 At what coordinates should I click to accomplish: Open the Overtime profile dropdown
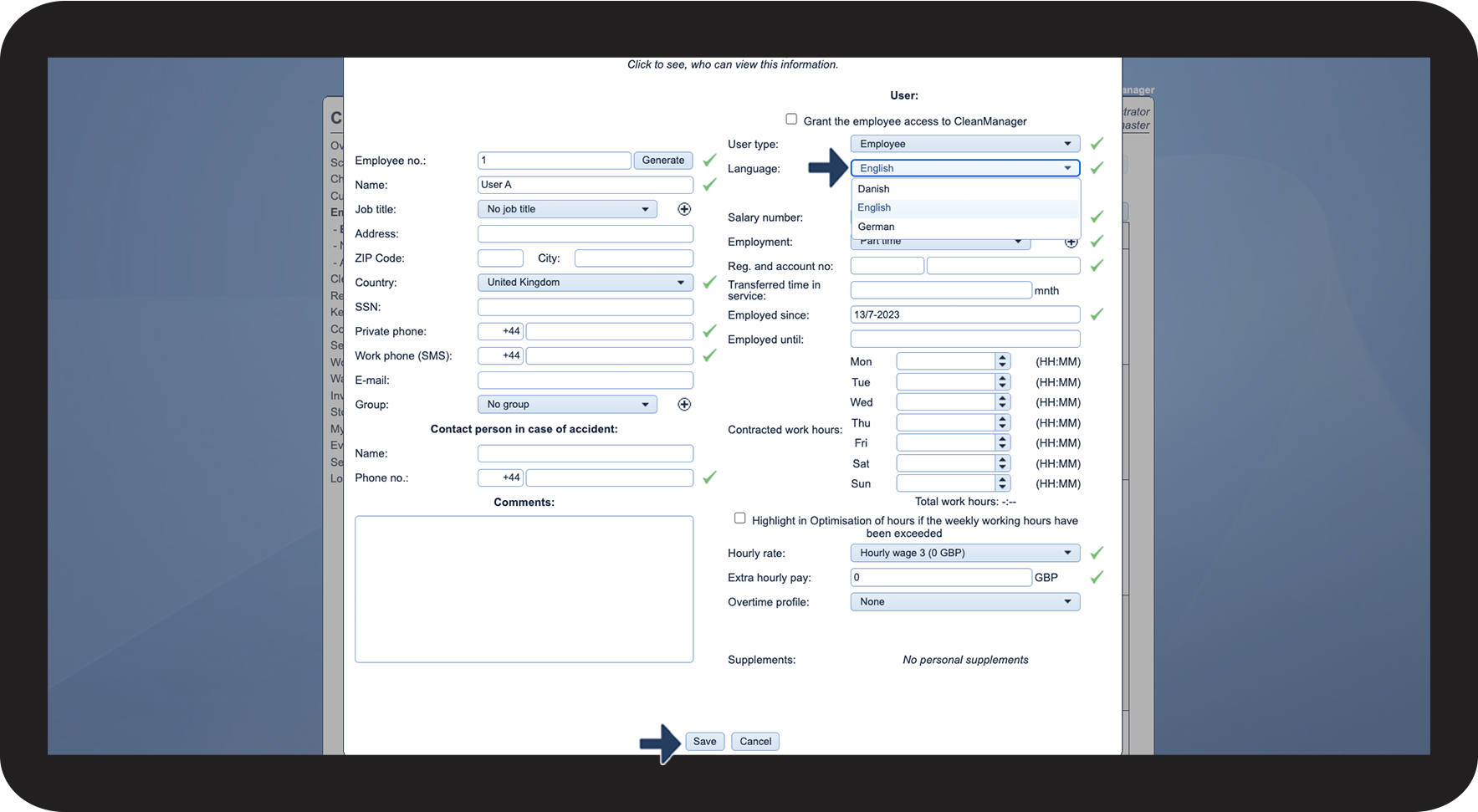[965, 602]
